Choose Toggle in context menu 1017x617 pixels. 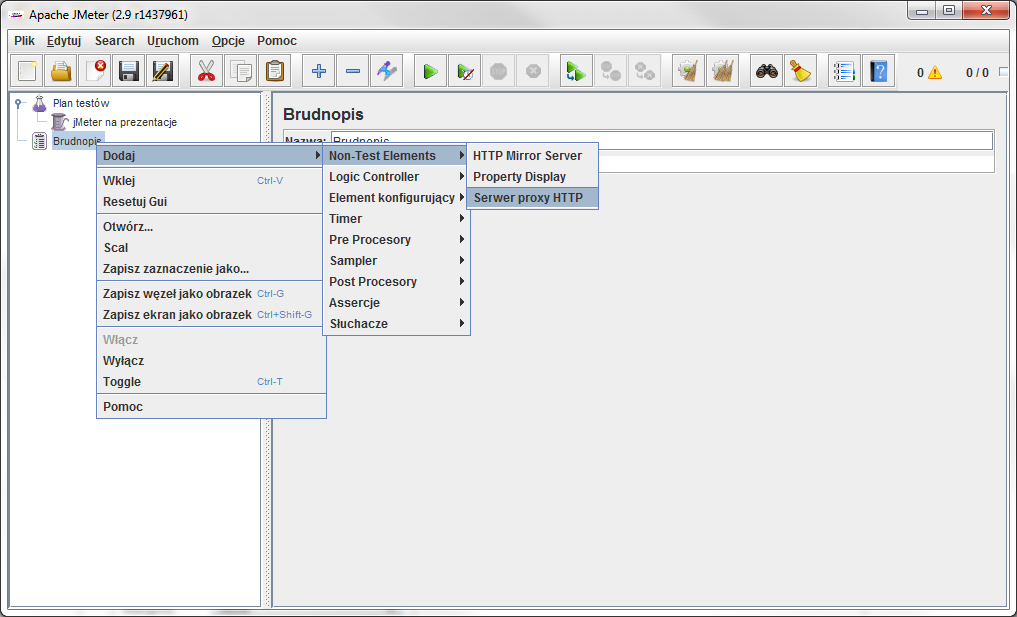[211, 381]
